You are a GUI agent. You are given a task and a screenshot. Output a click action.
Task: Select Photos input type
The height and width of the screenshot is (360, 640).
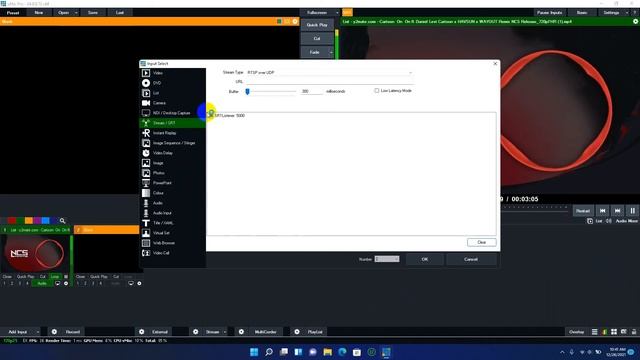(172, 173)
